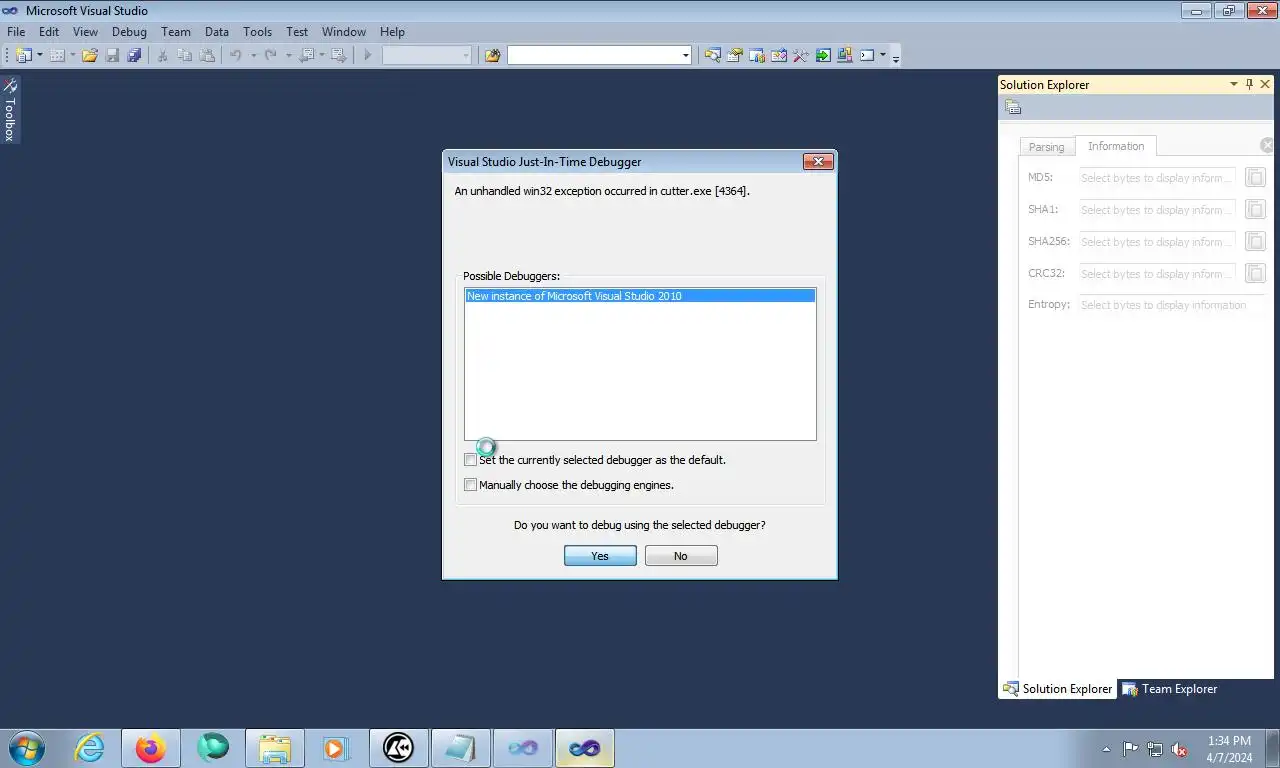Open the Solution Configurations combo box

(x=427, y=56)
